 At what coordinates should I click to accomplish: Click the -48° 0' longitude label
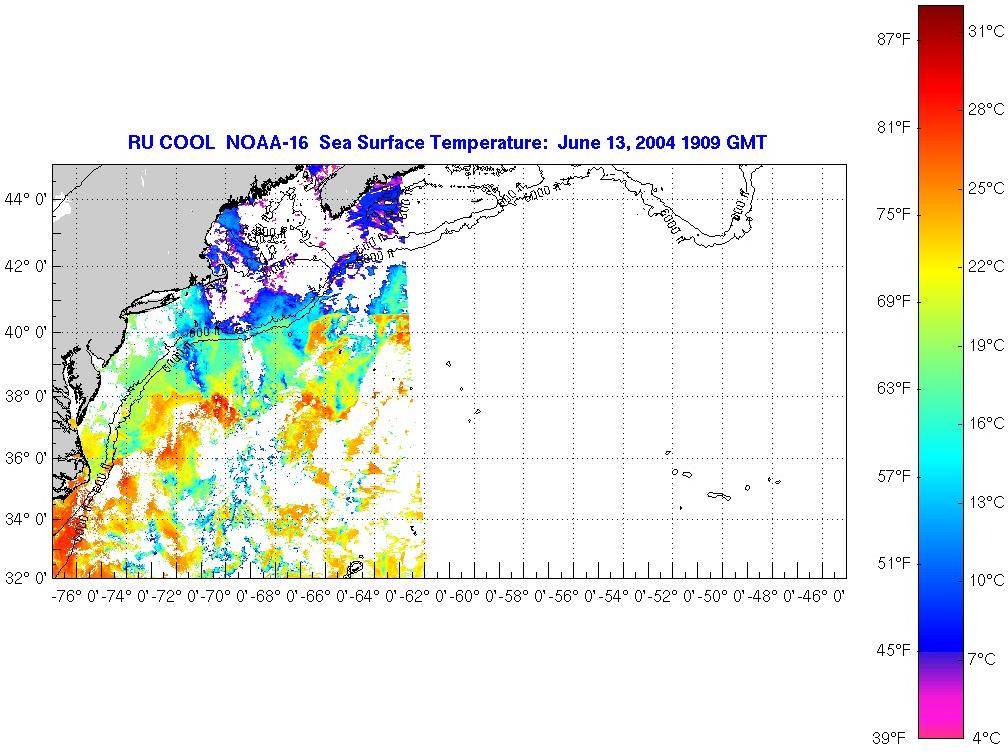[x=771, y=597]
